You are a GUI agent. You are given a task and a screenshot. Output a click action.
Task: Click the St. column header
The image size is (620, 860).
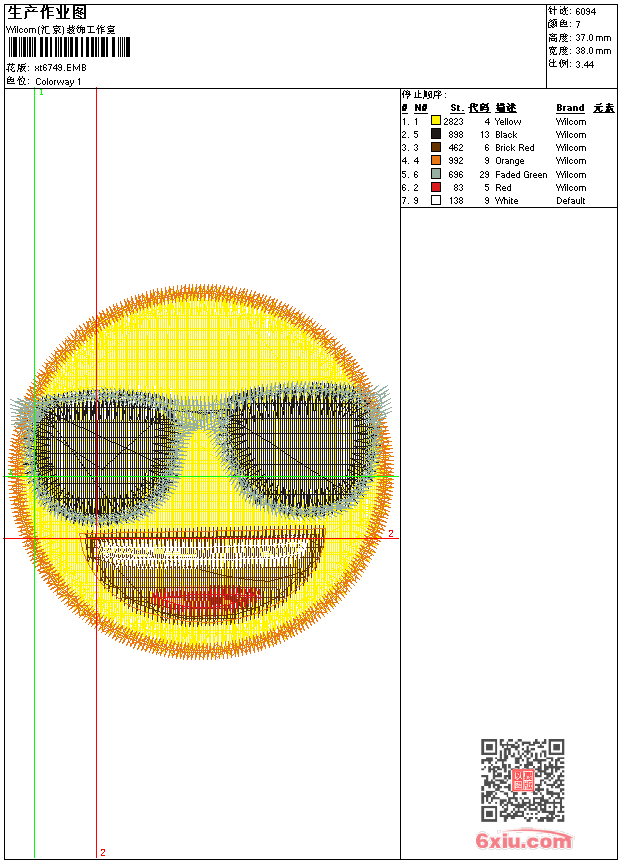(456, 108)
